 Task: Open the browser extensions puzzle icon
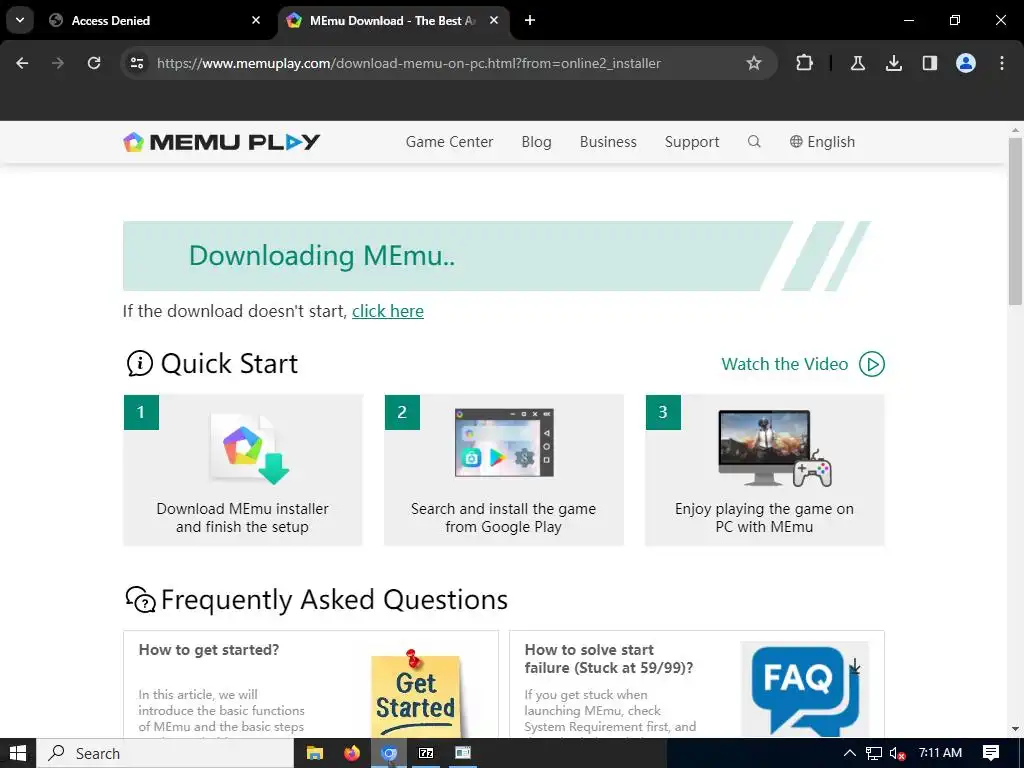point(805,63)
